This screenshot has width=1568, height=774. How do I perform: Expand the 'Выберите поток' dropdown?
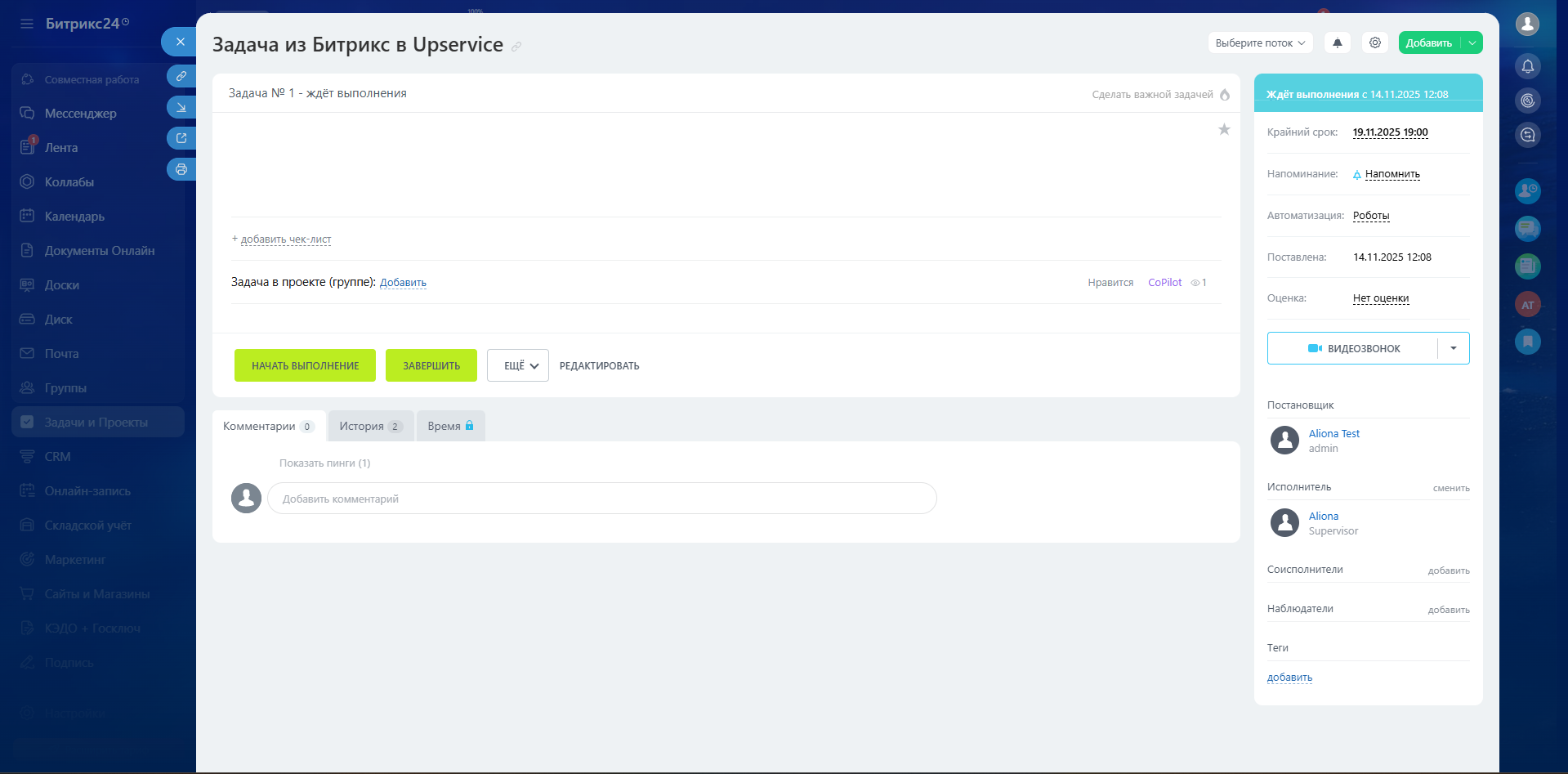click(1260, 43)
